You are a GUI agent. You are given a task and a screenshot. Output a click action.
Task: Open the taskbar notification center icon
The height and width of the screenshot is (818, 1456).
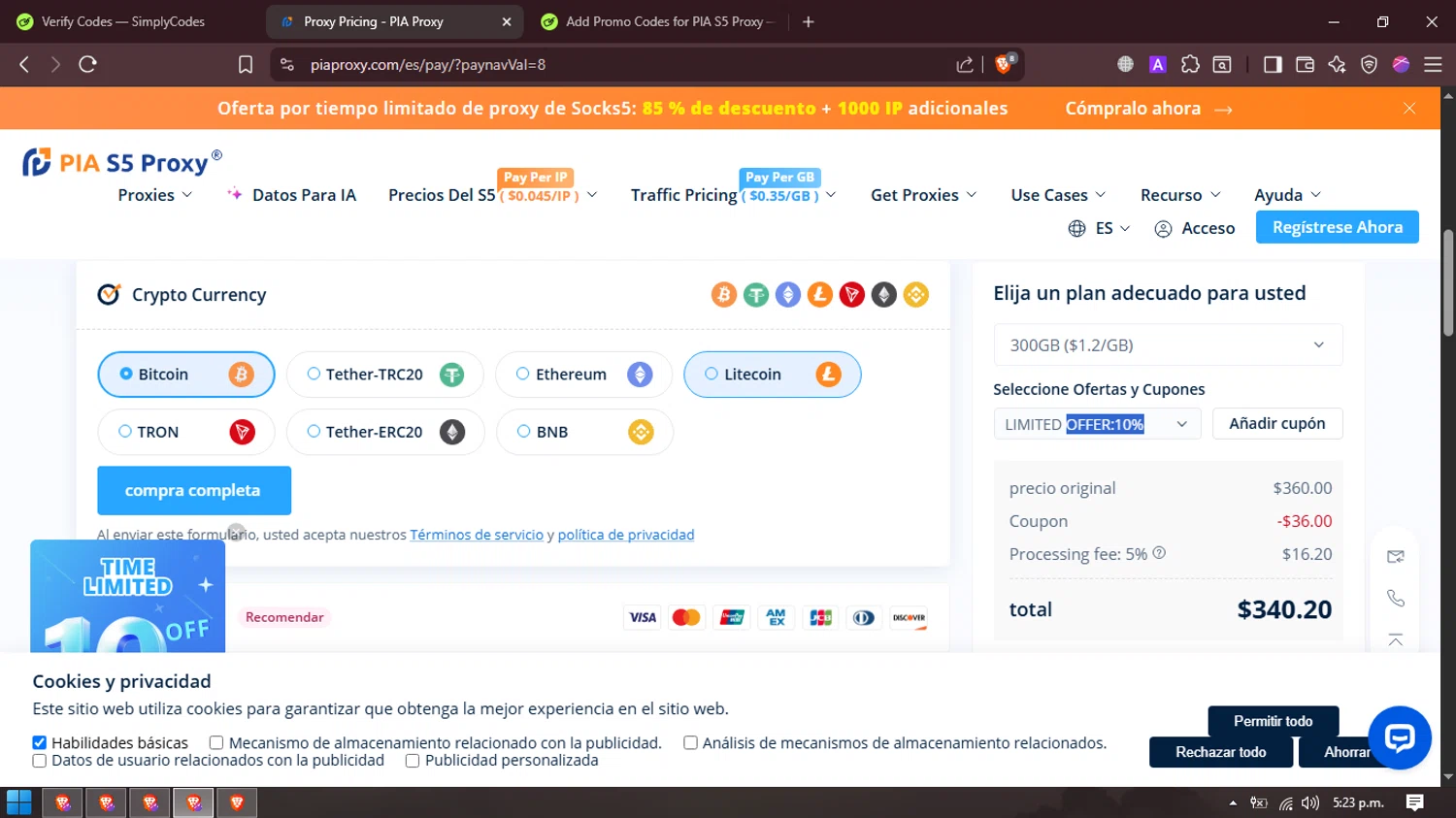click(1414, 802)
